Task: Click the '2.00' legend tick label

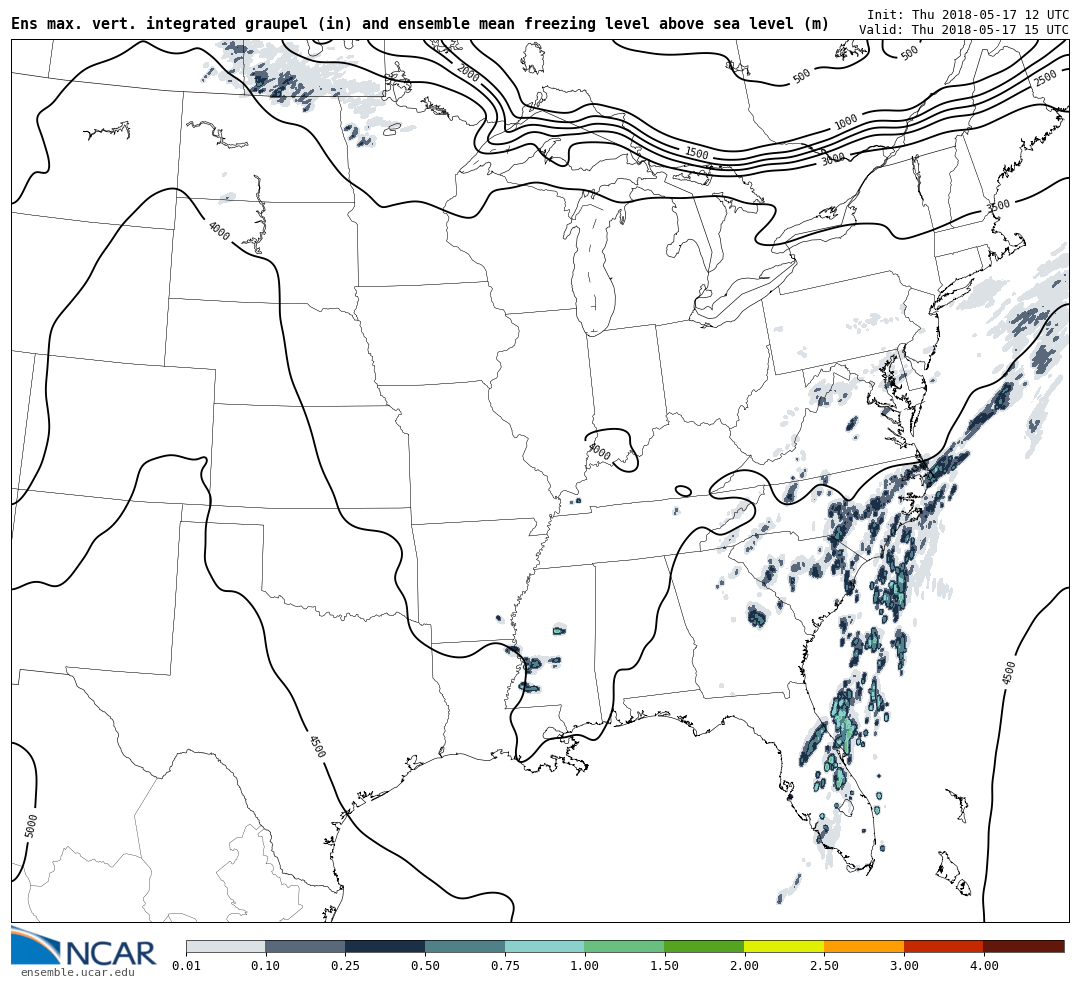Action: point(745,966)
